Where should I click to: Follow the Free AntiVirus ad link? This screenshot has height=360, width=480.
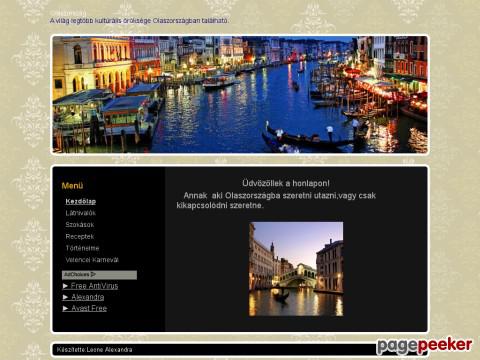pos(94,286)
